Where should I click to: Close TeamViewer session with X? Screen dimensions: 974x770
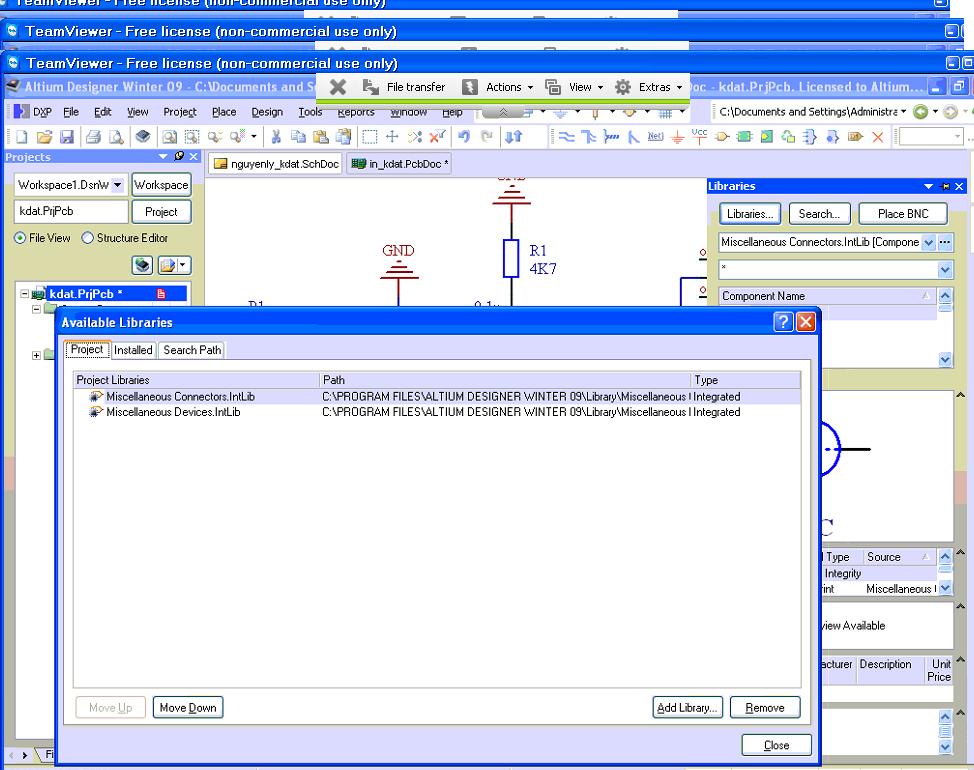click(338, 87)
